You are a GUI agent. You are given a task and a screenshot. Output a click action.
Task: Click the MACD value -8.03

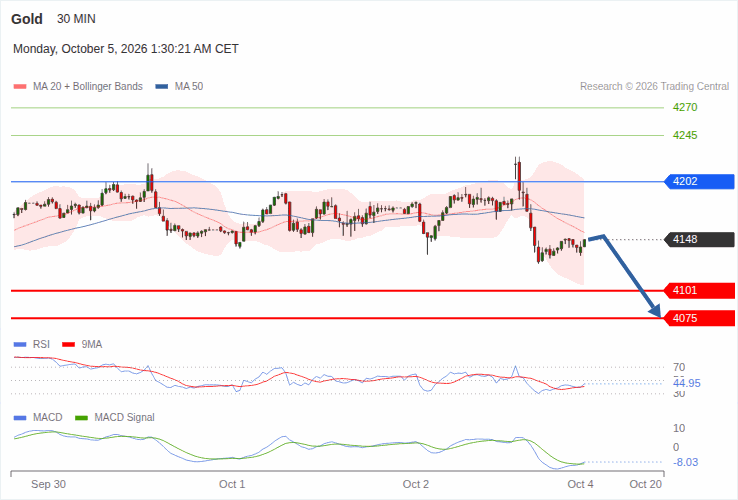[x=686, y=462]
